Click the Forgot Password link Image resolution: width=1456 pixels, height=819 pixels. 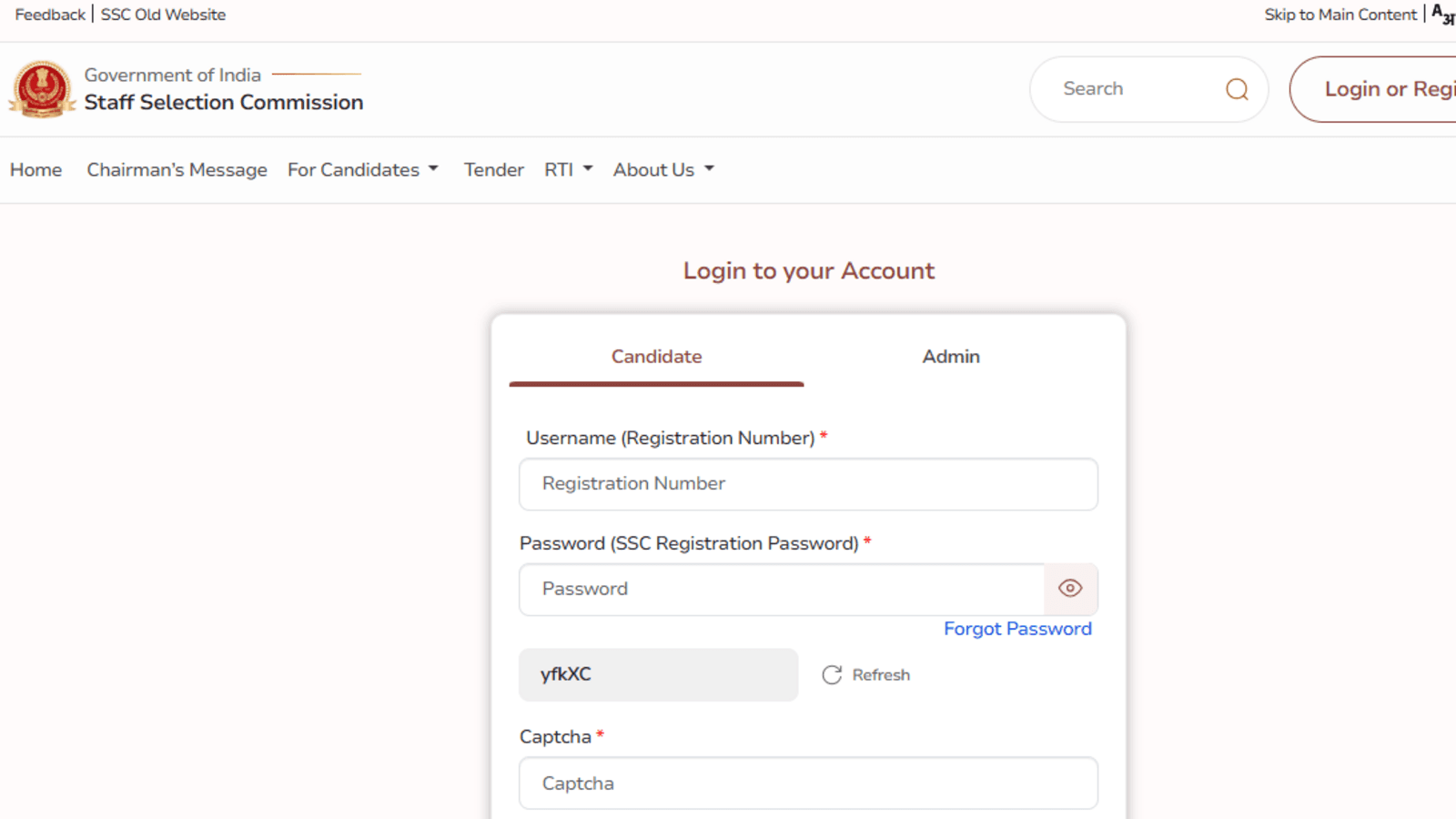(1017, 629)
